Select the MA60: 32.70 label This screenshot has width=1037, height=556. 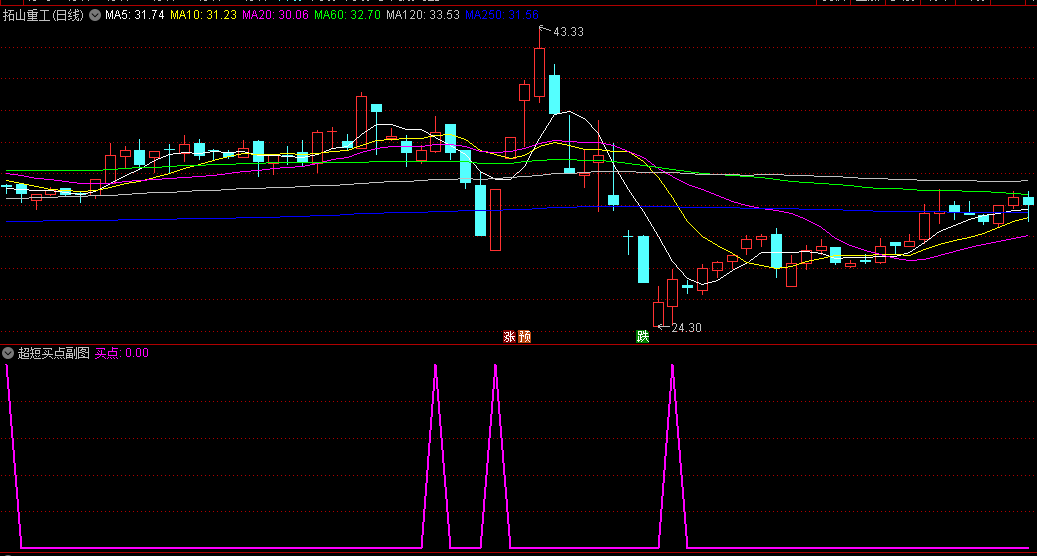pos(347,15)
